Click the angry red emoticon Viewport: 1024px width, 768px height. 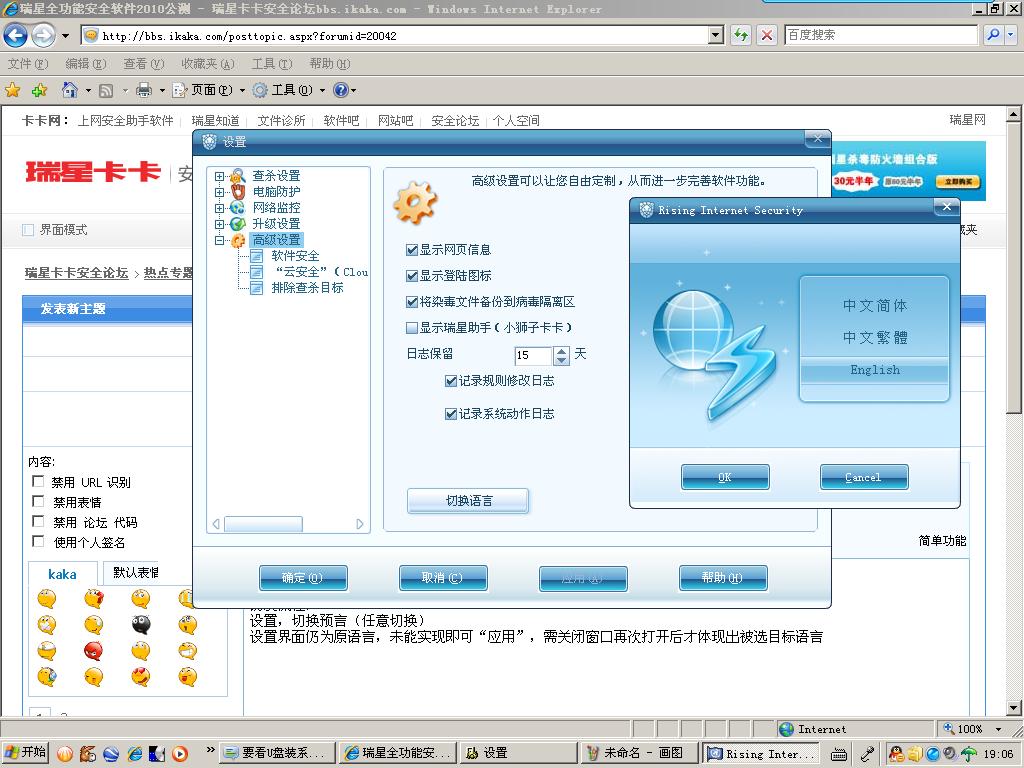coord(93,650)
